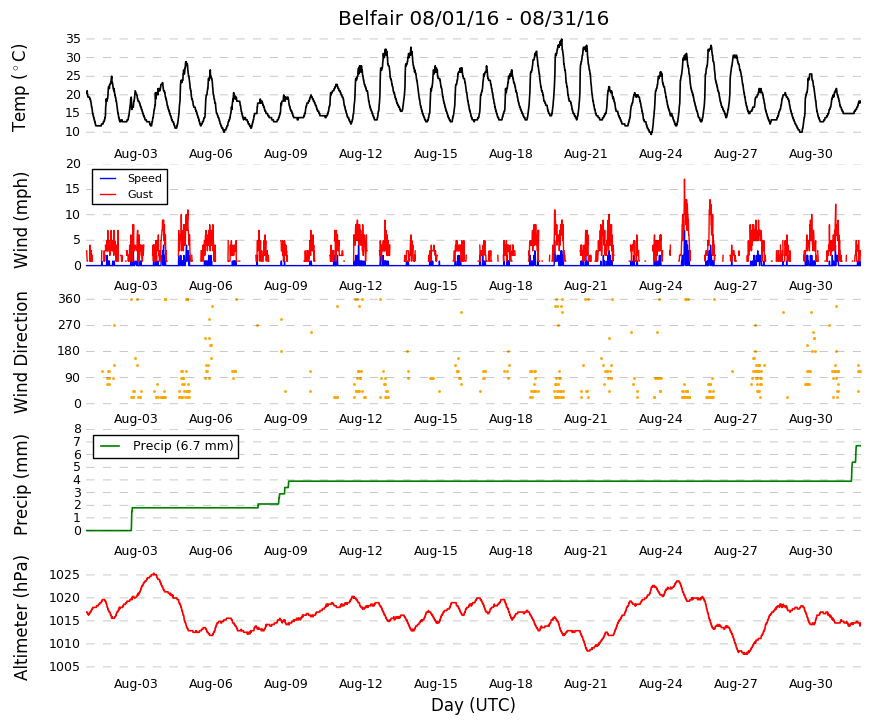
Task: Click the Wind Direction axis label
Action: [x=20, y=352]
